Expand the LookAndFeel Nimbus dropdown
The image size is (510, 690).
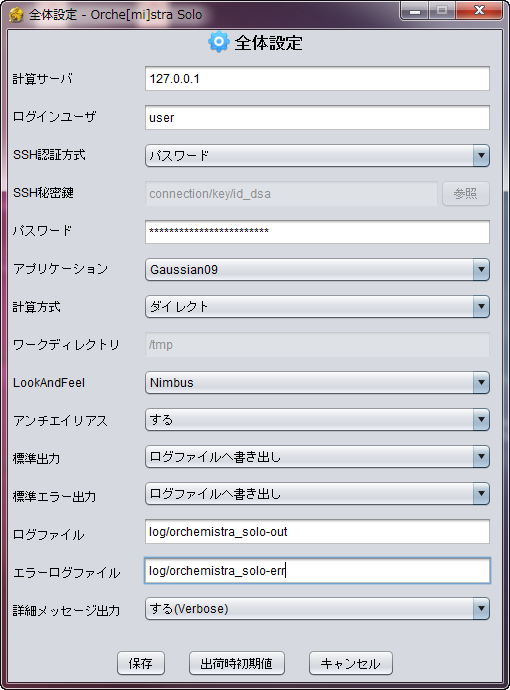pyautogui.click(x=317, y=382)
